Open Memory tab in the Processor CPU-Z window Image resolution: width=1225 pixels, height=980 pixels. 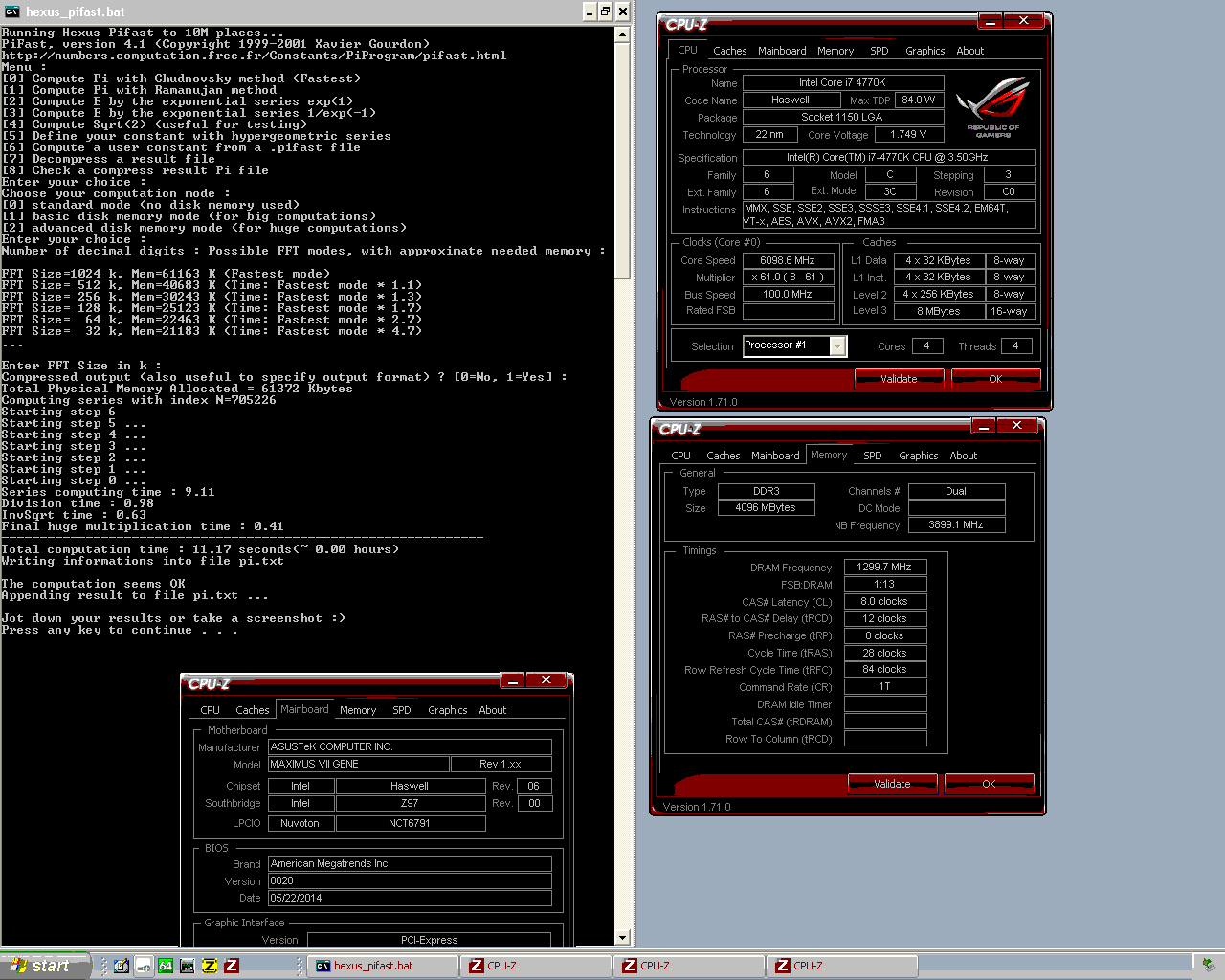[835, 51]
